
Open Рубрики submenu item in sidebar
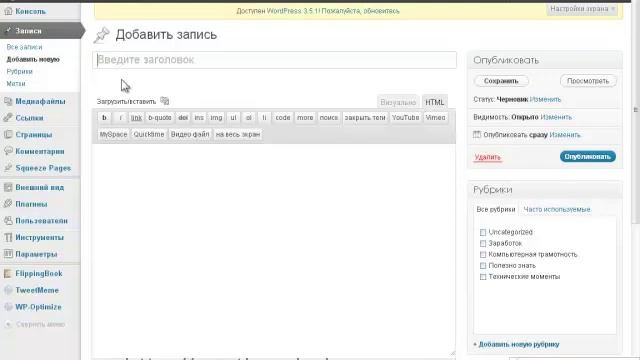20,71
